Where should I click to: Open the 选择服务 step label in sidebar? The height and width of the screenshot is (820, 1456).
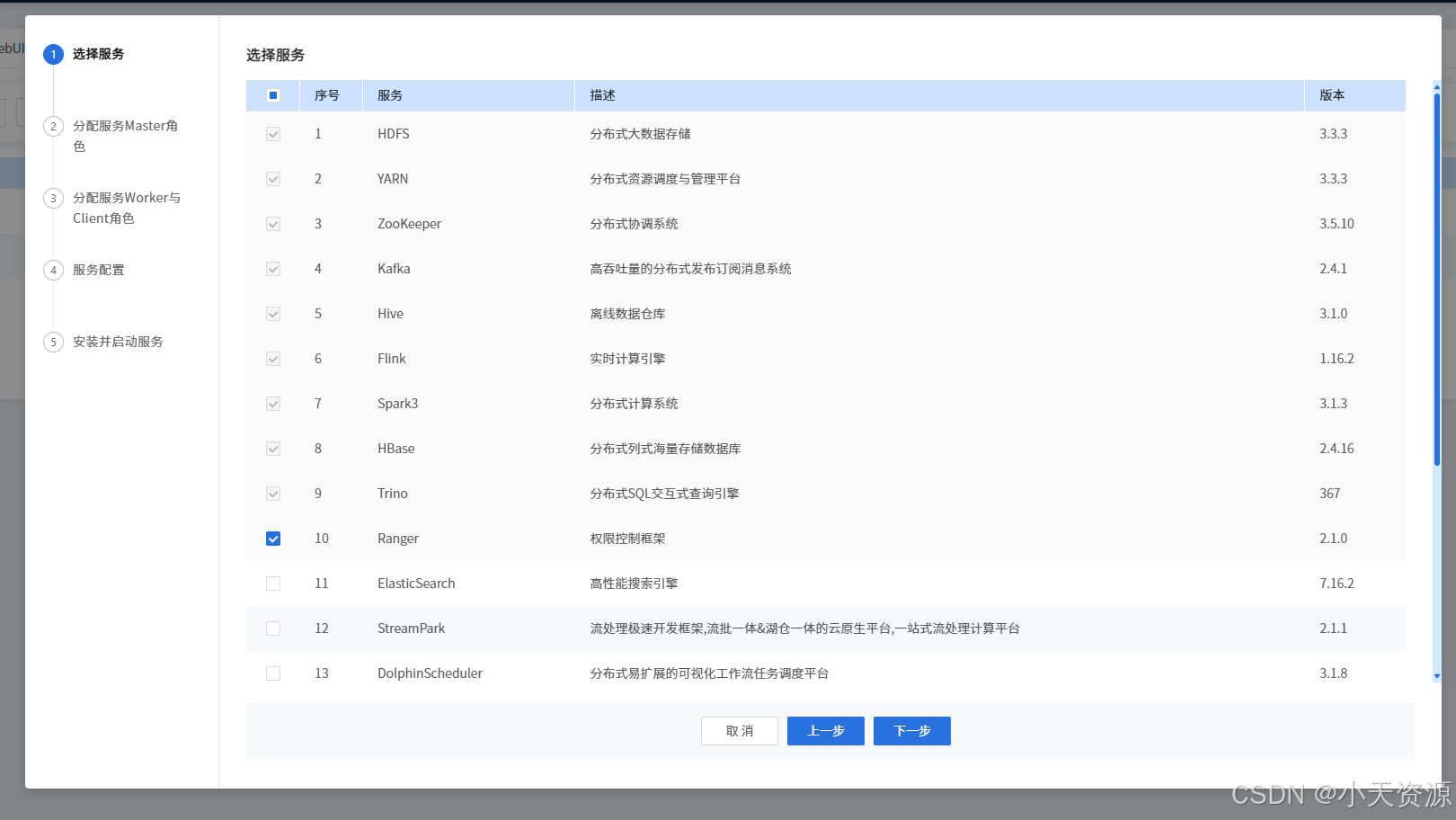(x=99, y=54)
